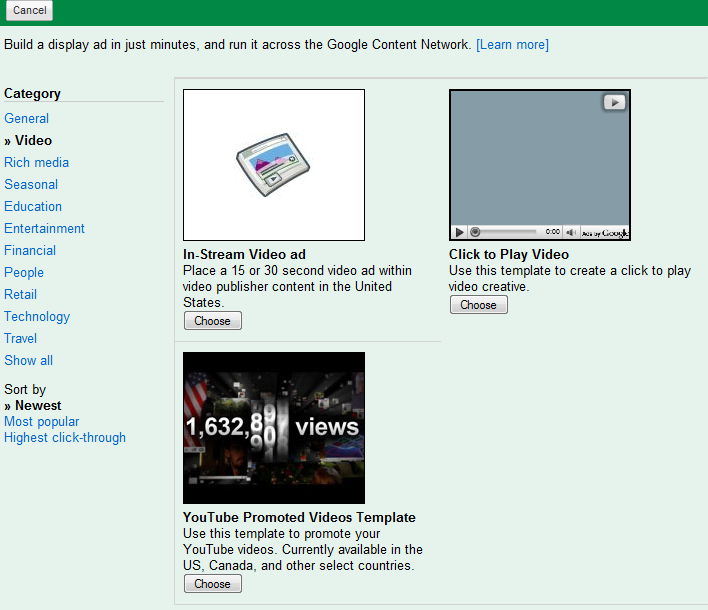Click the In-Stream Video ad thumbnail
This screenshot has height=610, width=708.
[x=274, y=165]
